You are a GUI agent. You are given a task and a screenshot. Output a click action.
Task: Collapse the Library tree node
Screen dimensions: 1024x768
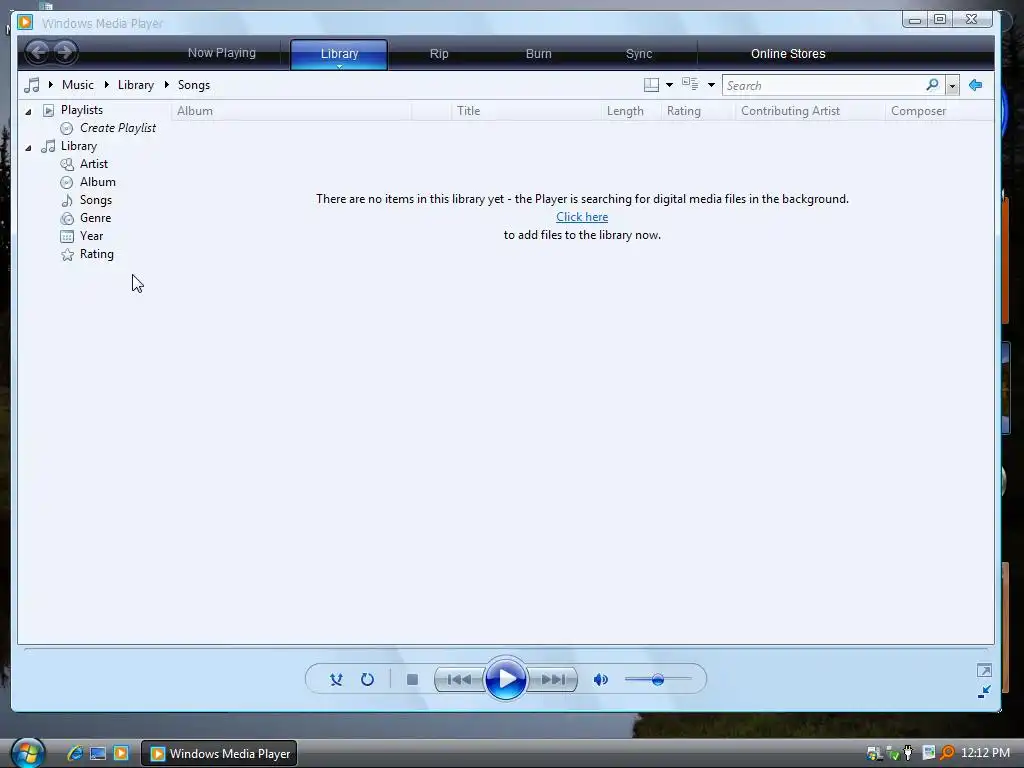(28, 148)
